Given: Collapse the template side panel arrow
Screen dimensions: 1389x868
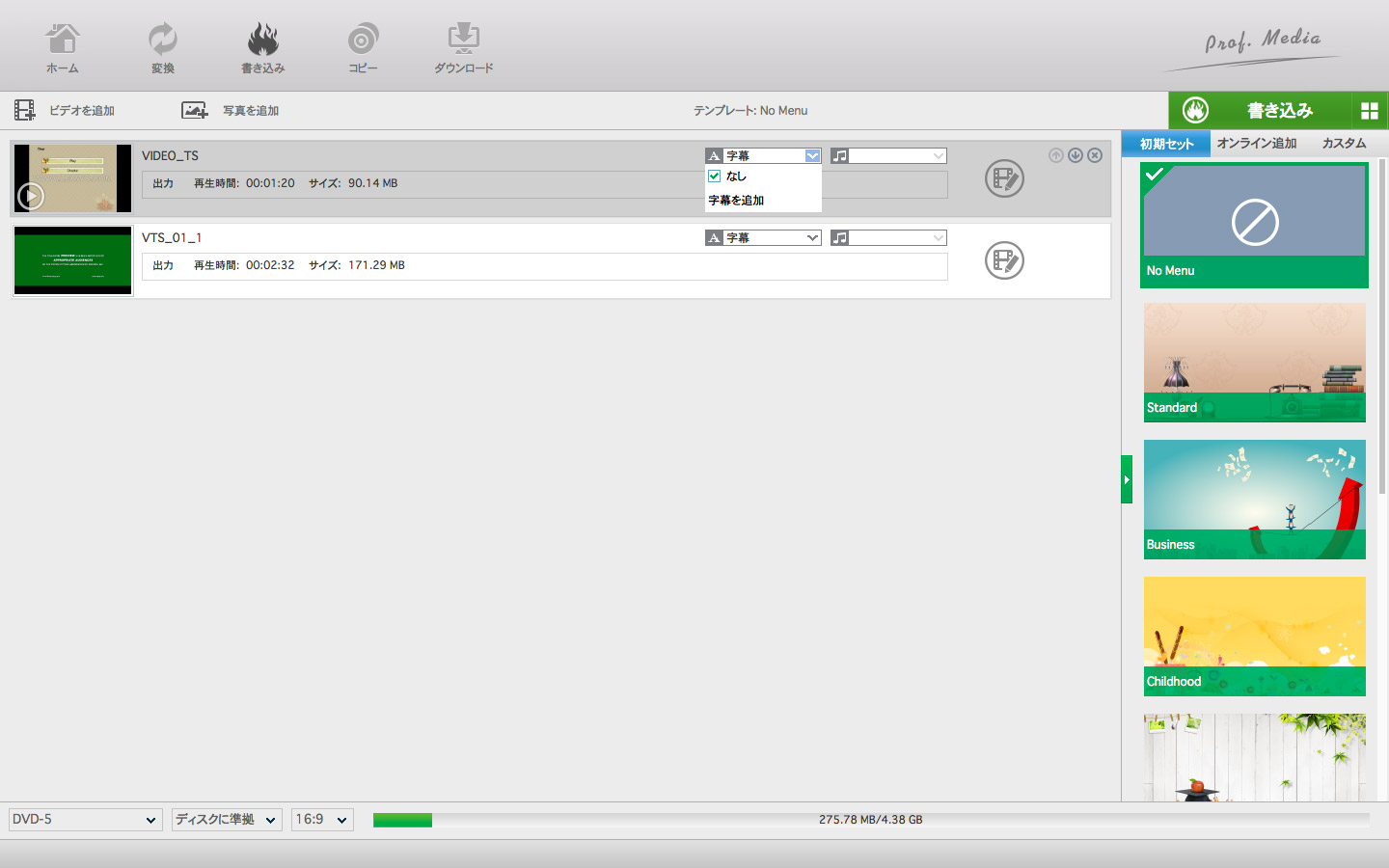Looking at the screenshot, I should pos(1127,479).
